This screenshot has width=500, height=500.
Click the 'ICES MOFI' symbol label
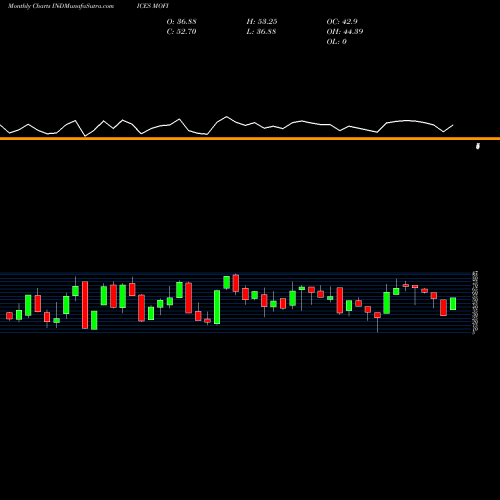(x=153, y=6)
